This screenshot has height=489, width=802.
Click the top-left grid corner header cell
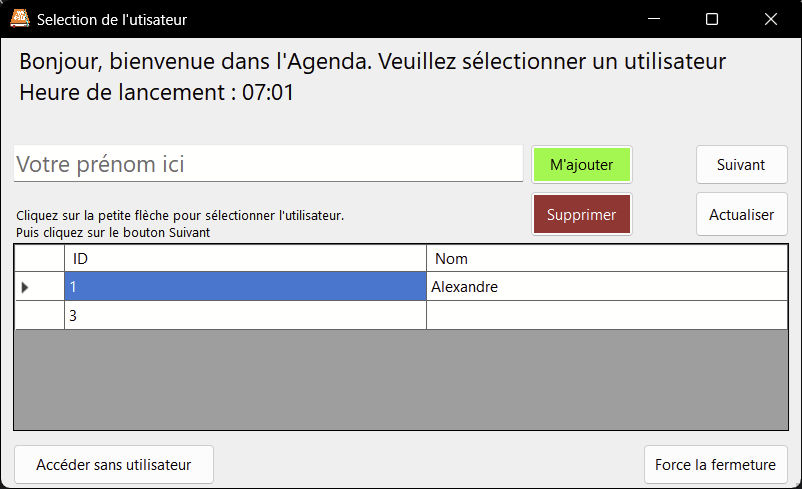tap(40, 259)
